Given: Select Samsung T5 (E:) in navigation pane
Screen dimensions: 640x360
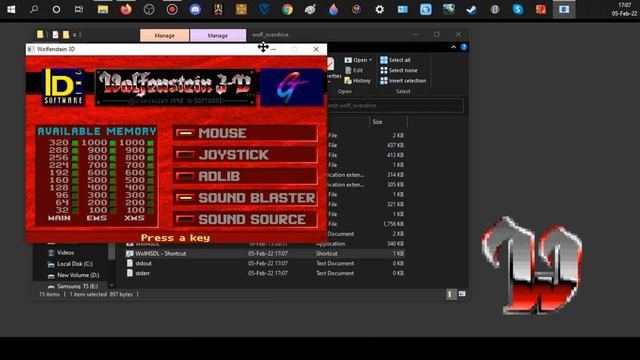Looking at the screenshot, I should 73,286.
